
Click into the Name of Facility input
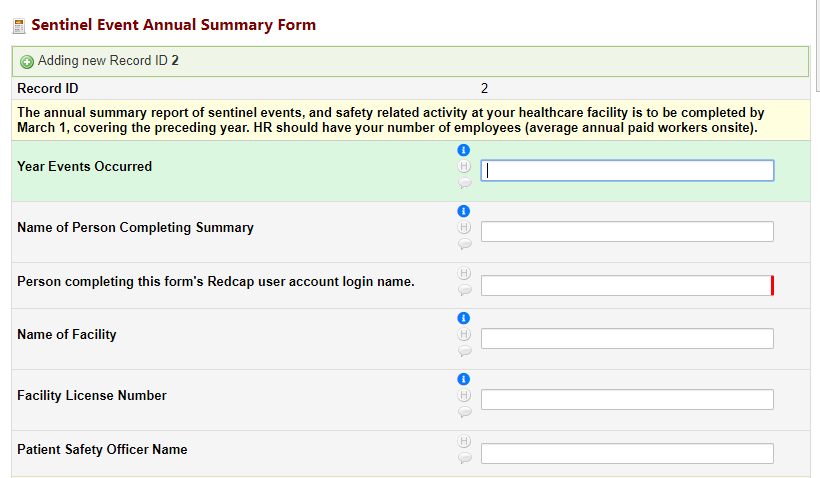click(627, 338)
